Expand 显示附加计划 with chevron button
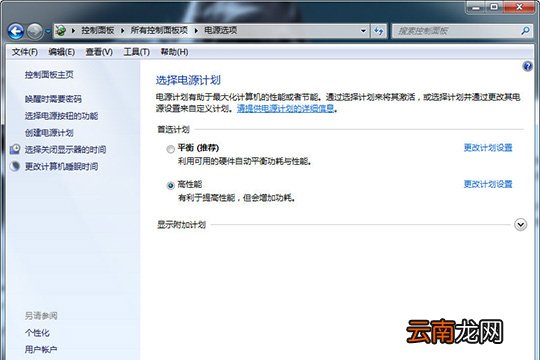 coord(520,225)
